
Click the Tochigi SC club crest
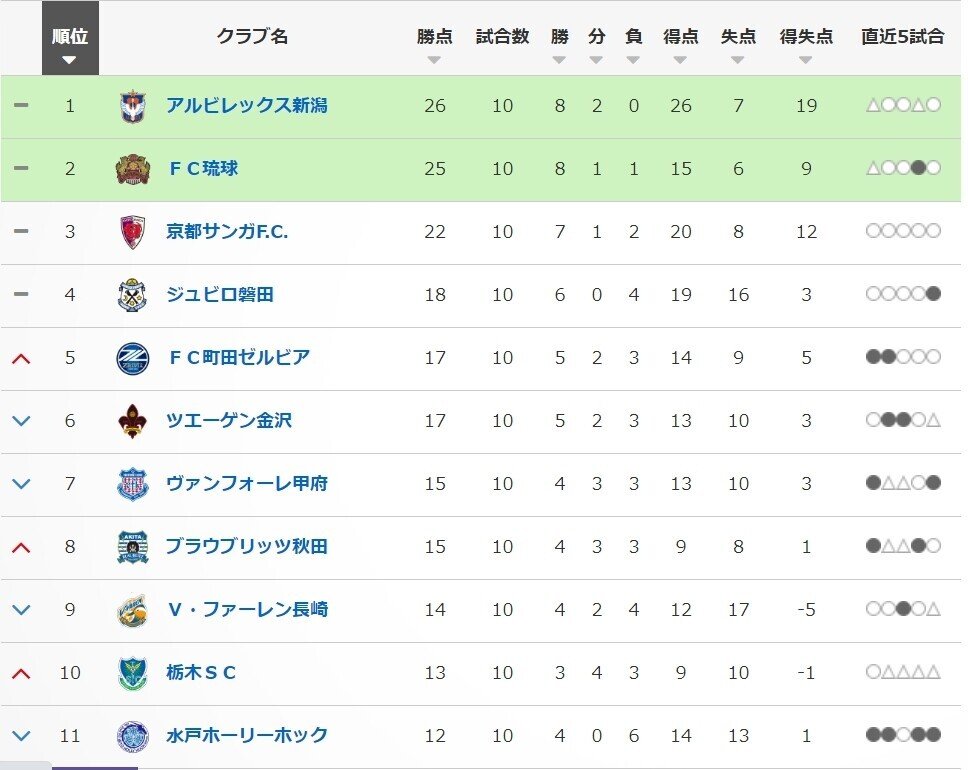[132, 673]
